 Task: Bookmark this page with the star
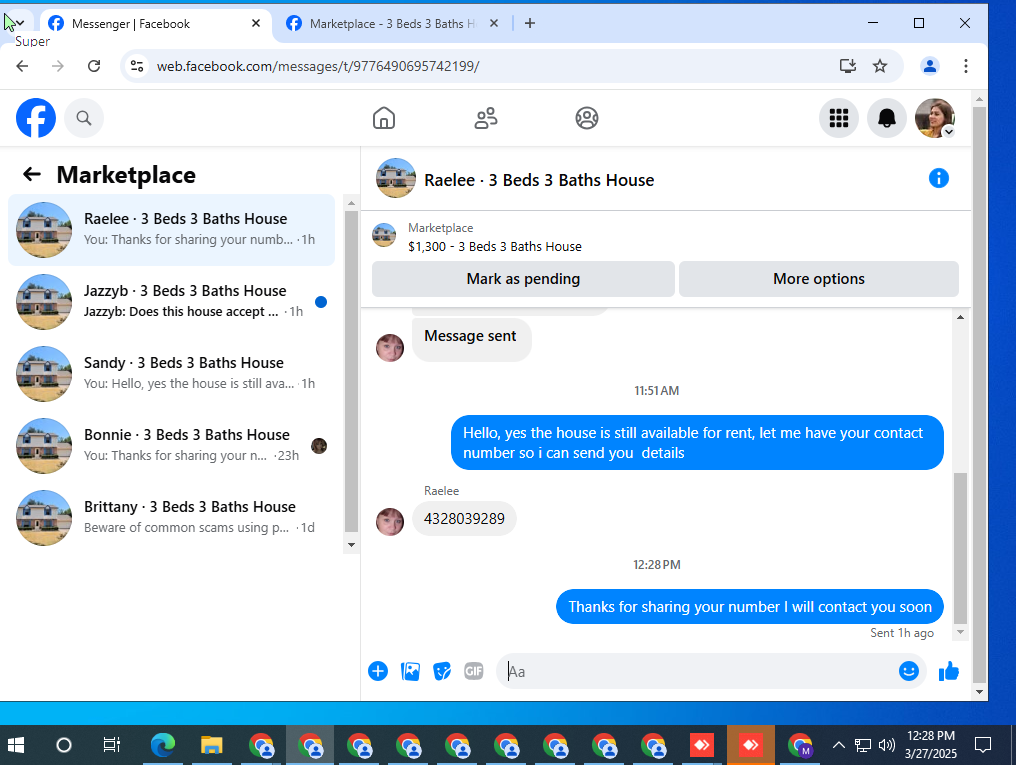click(x=879, y=66)
